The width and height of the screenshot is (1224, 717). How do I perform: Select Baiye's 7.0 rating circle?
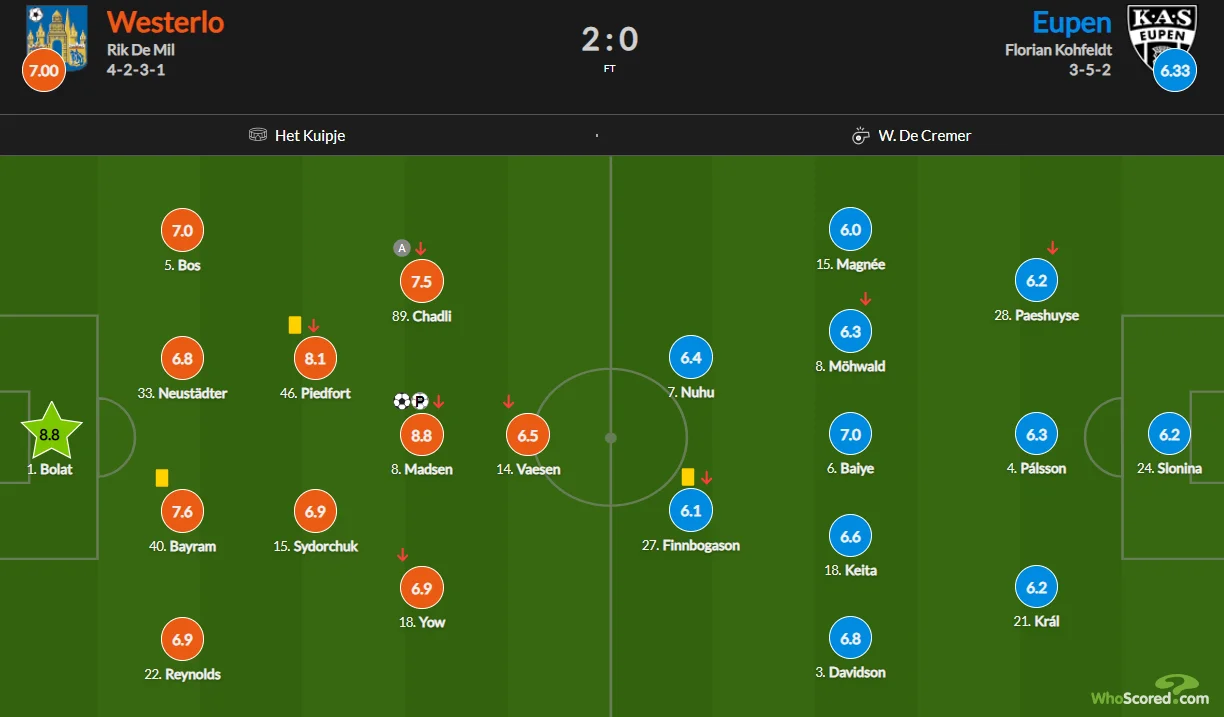point(850,435)
